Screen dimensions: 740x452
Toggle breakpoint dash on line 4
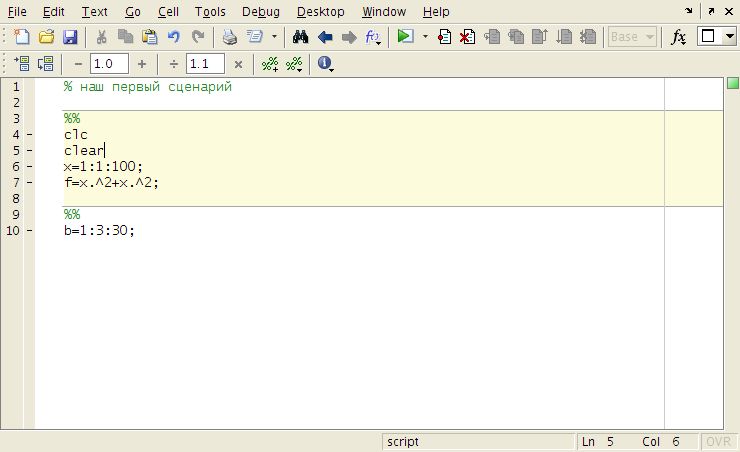pyautogui.click(x=29, y=135)
